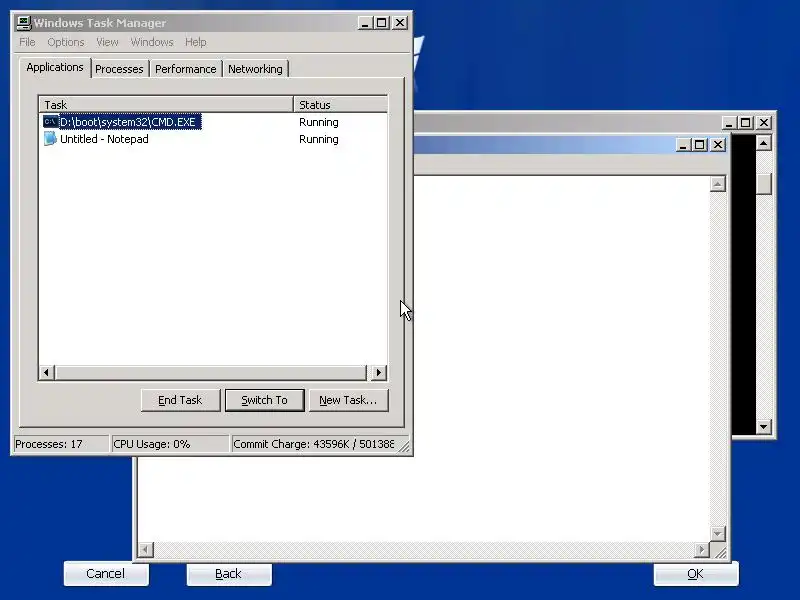Click Notepad horizontal scrollbar left arrow
The height and width of the screenshot is (600, 800).
(145, 550)
